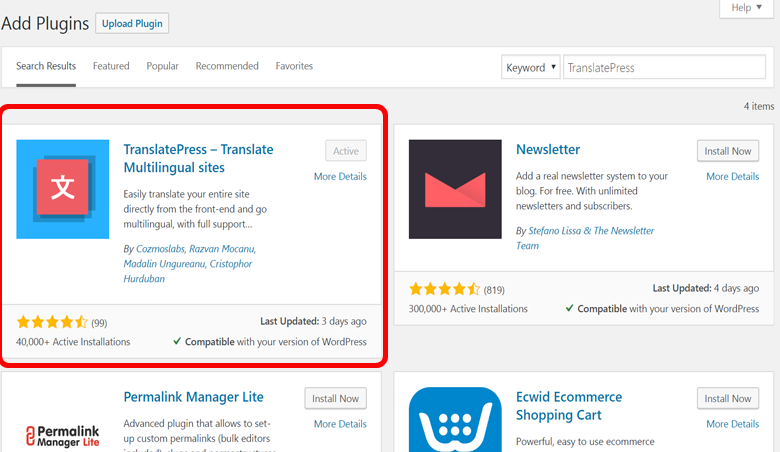Image resolution: width=780 pixels, height=452 pixels.
Task: Click the Permalink Manager Lite logo
Action: 63,436
